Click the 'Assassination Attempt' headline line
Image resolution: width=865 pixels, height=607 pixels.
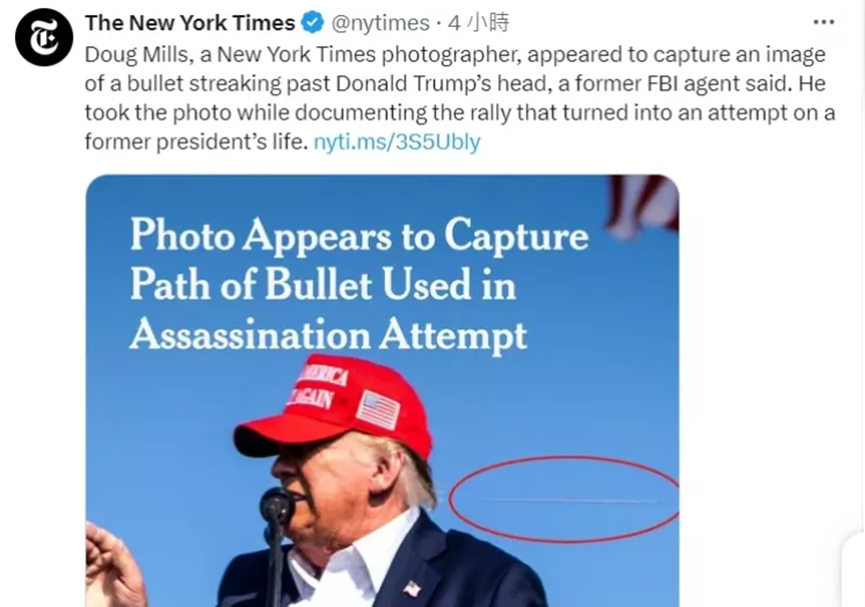pyautogui.click(x=328, y=336)
